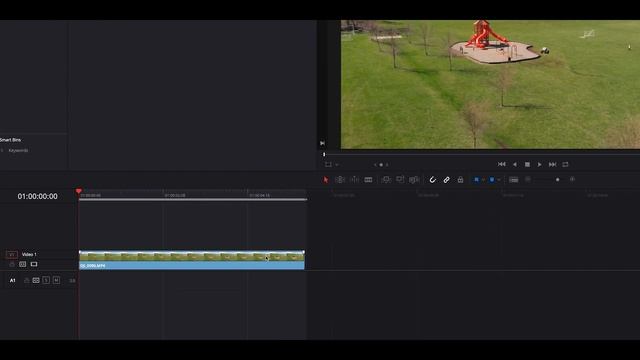640x360 pixels.
Task: Click the timeline zoom out minus icon
Action: [x=528, y=179]
